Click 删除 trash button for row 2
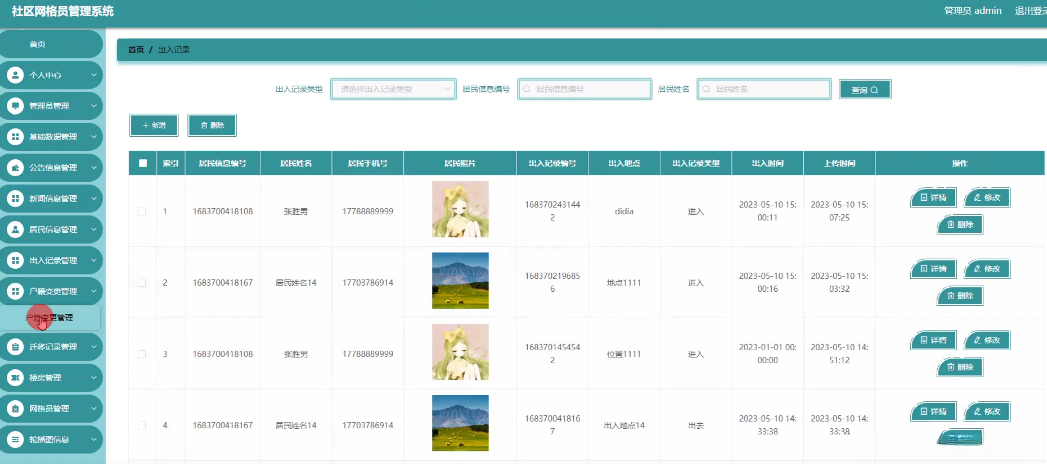Viewport: 1047px width, 464px height. click(x=960, y=296)
